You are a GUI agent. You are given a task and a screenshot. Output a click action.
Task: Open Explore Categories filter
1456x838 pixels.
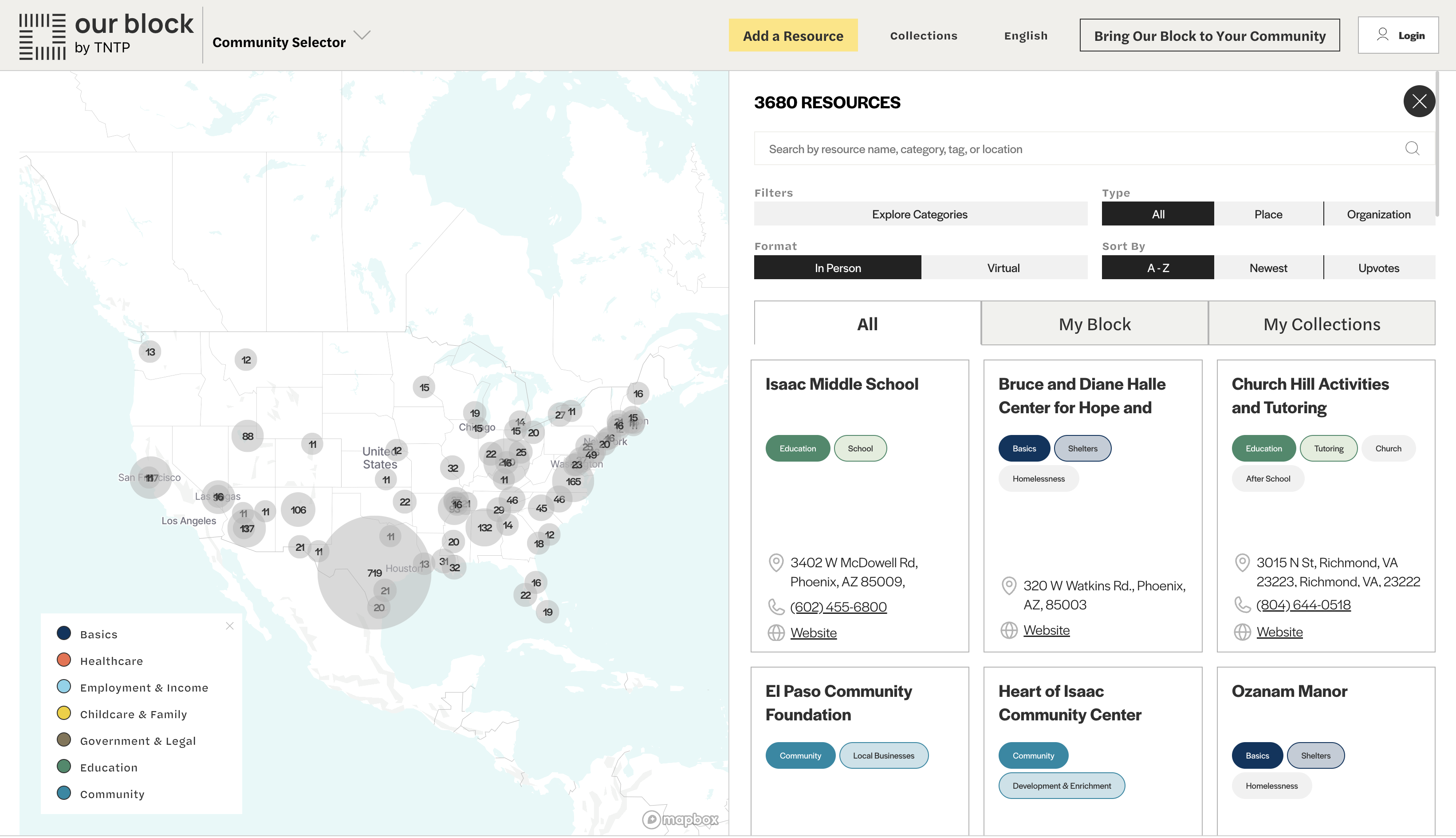(920, 214)
